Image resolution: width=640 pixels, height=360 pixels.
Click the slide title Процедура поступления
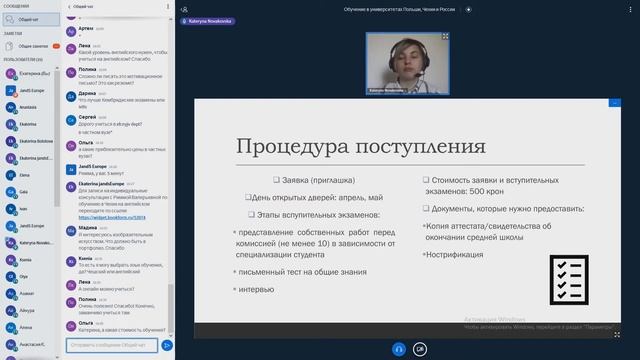tap(361, 146)
